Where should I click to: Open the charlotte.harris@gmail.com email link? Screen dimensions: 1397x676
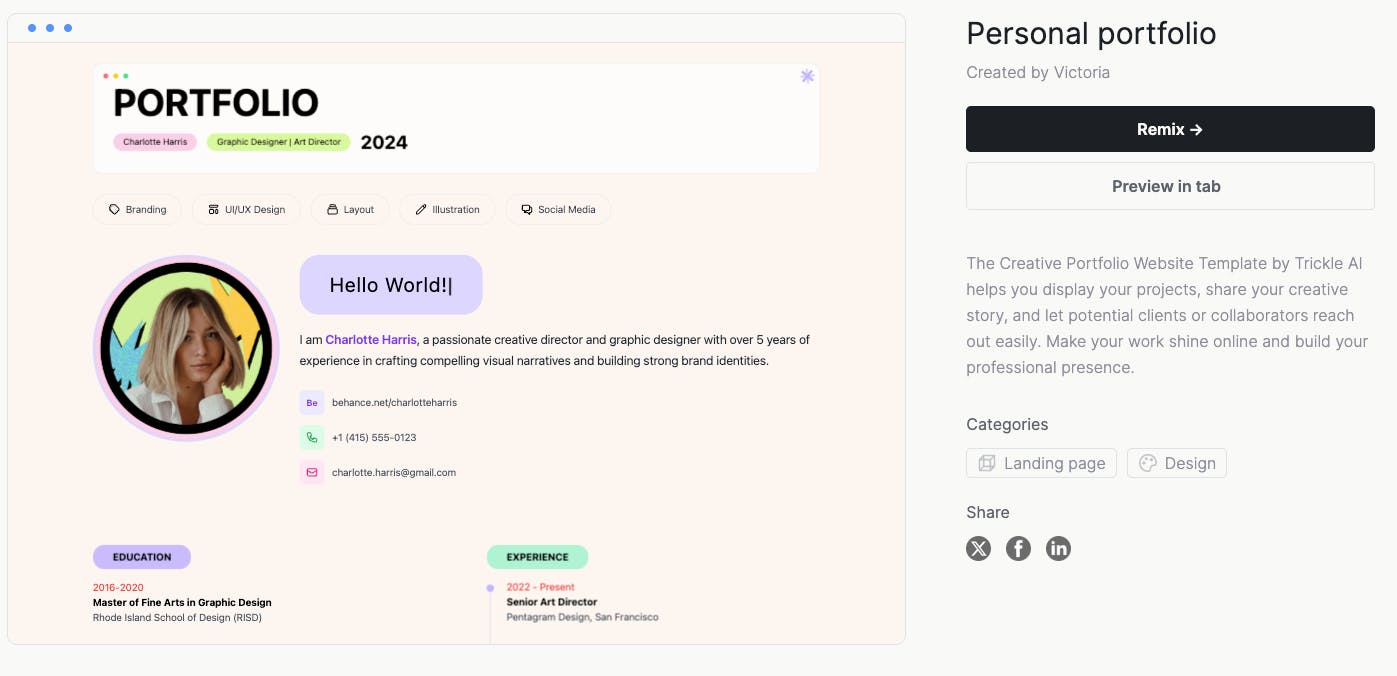394,473
